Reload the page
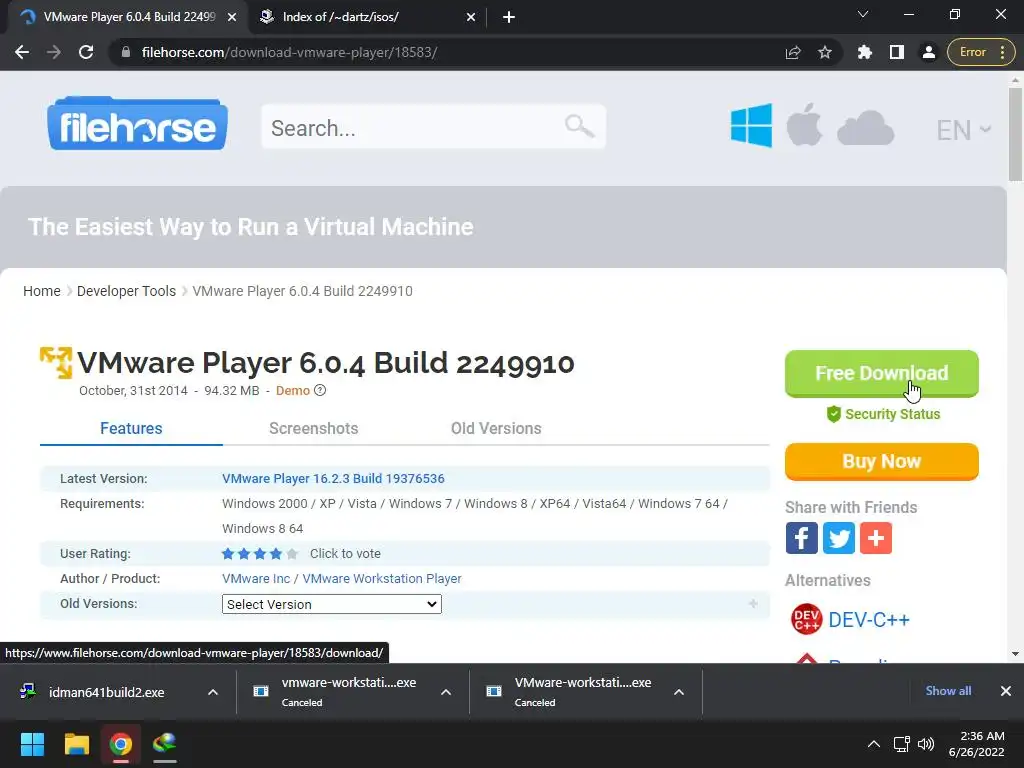The image size is (1024, 768). pos(86,52)
